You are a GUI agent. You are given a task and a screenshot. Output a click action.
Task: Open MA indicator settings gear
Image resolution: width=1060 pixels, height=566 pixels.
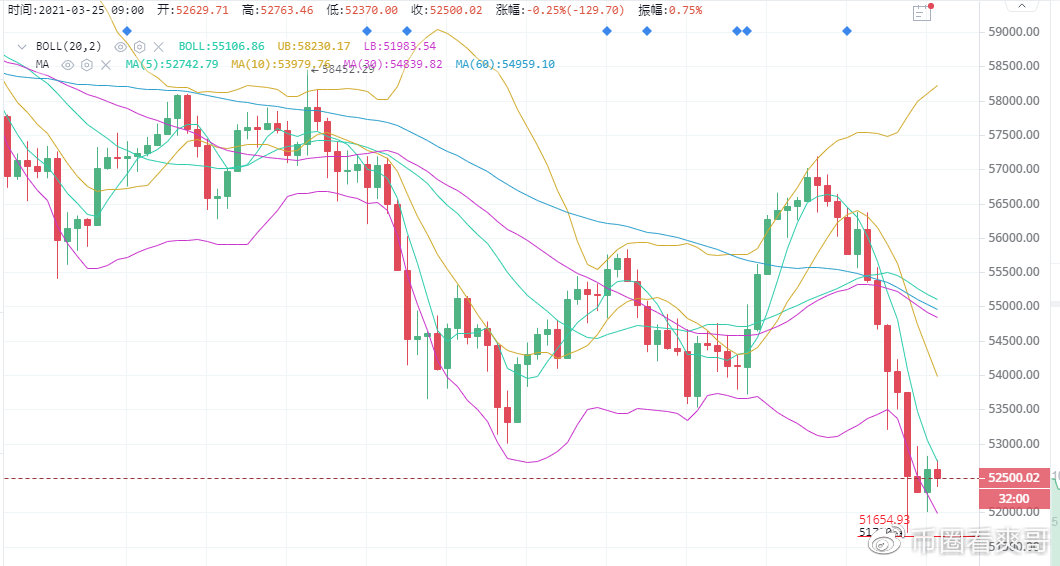87,65
